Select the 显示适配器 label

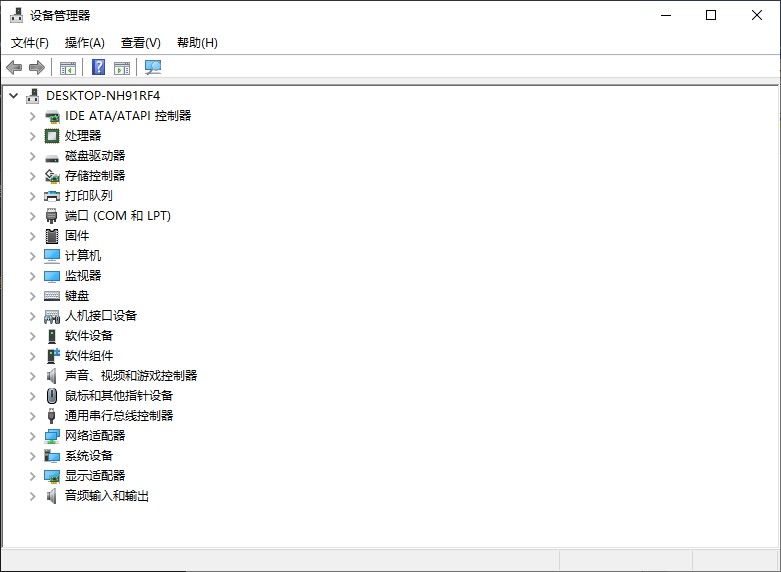click(95, 476)
